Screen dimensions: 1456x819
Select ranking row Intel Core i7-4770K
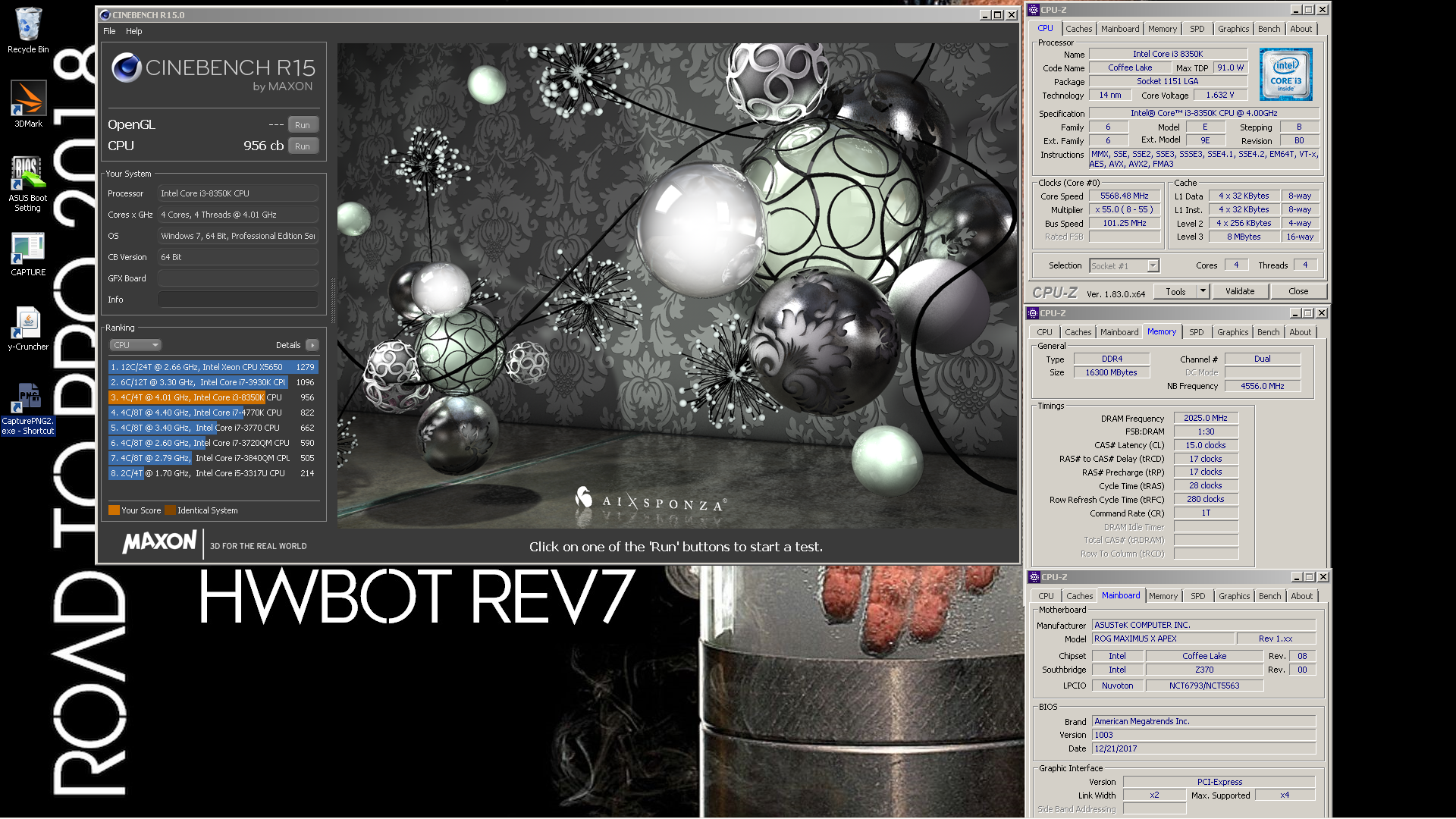point(213,413)
